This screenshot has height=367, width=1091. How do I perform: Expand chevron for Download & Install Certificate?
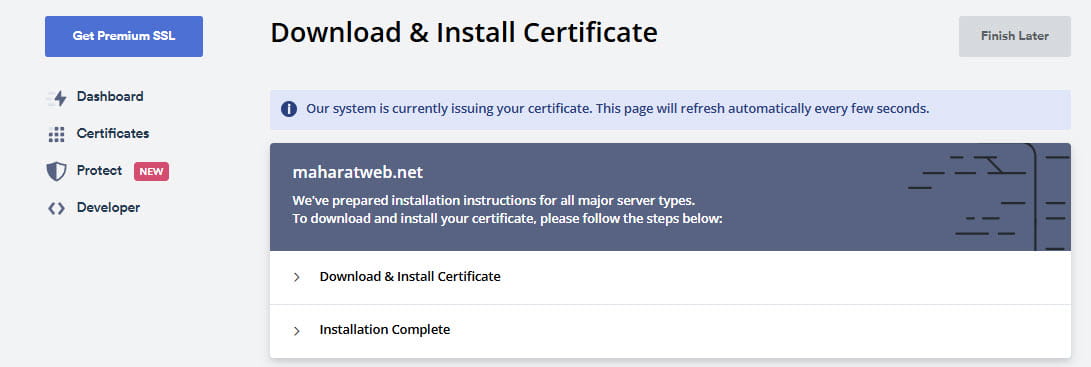coord(296,277)
